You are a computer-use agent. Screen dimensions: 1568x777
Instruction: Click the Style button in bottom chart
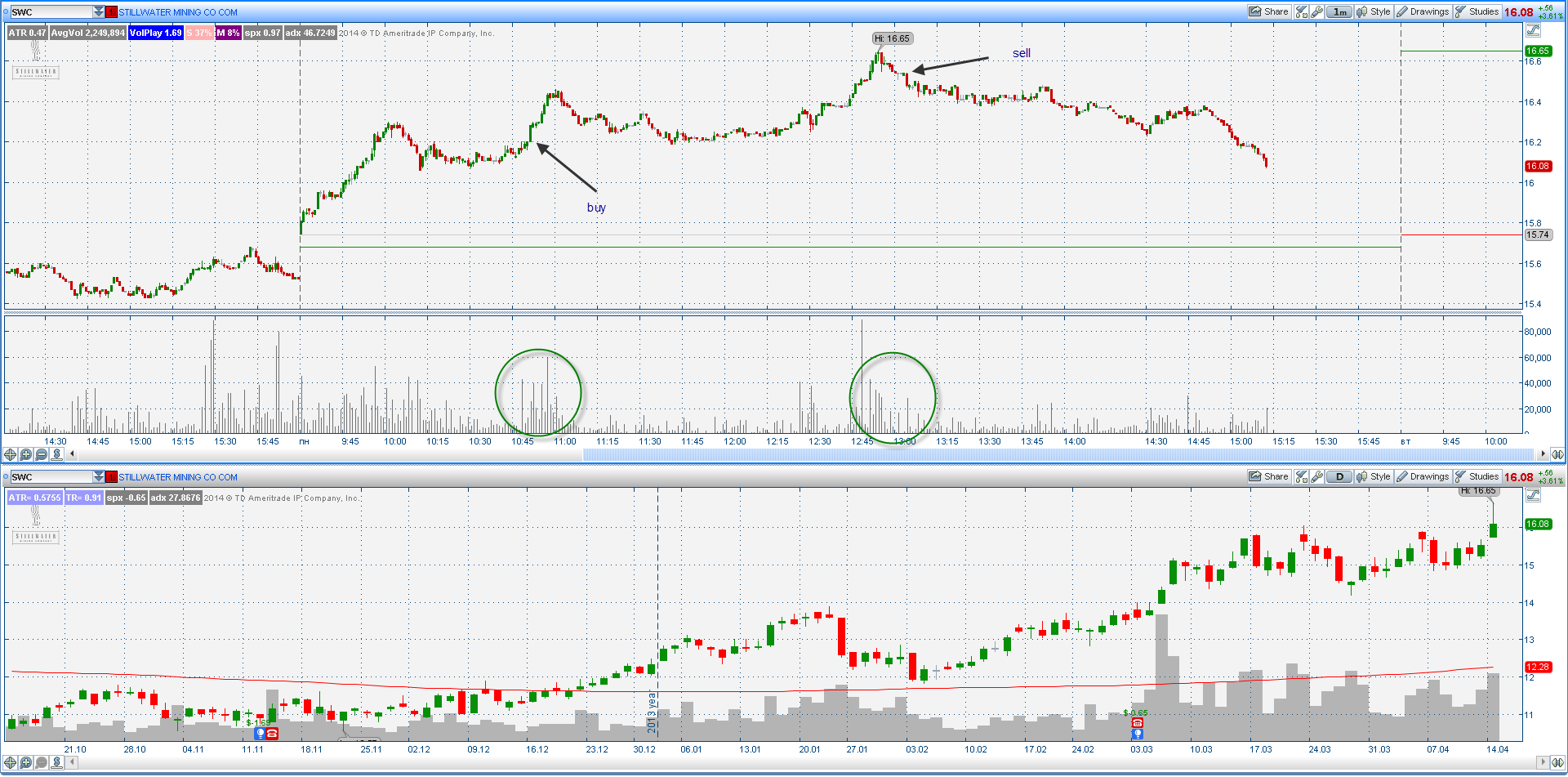pyautogui.click(x=1374, y=476)
